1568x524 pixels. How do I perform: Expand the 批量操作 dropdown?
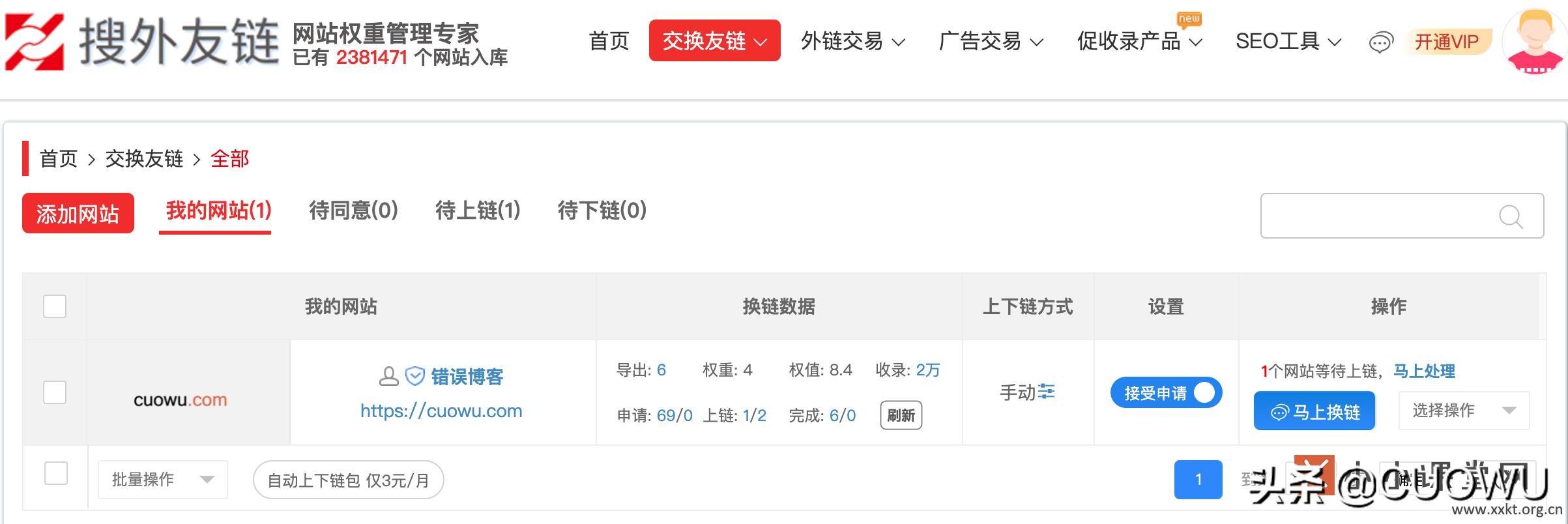162,479
